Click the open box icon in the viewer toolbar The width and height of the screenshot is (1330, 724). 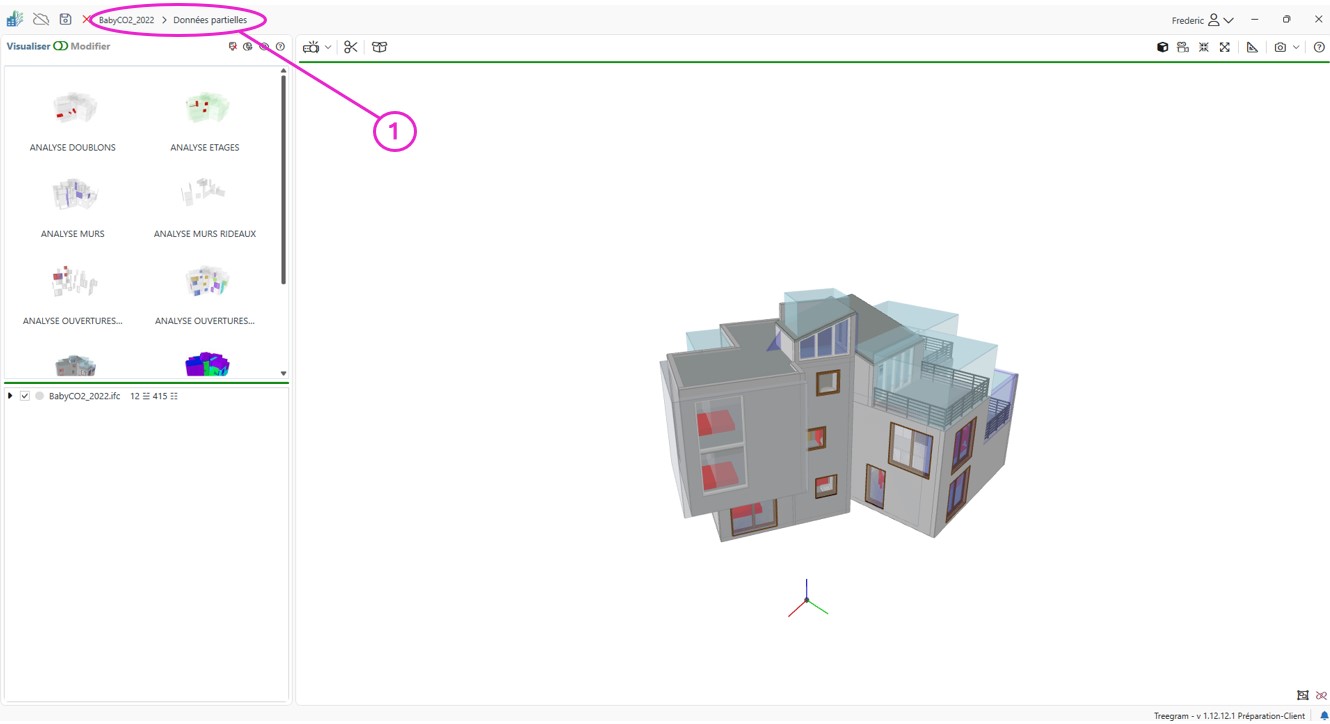[x=379, y=47]
